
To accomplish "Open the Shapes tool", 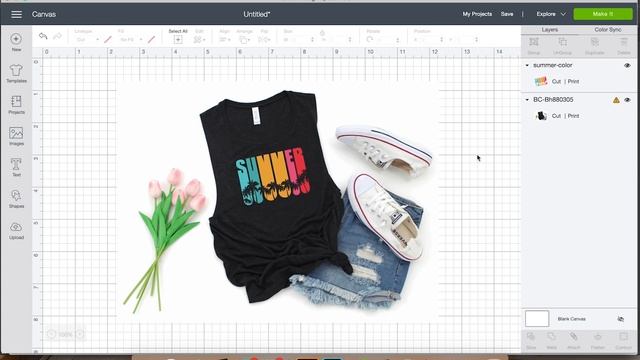I will point(16,199).
